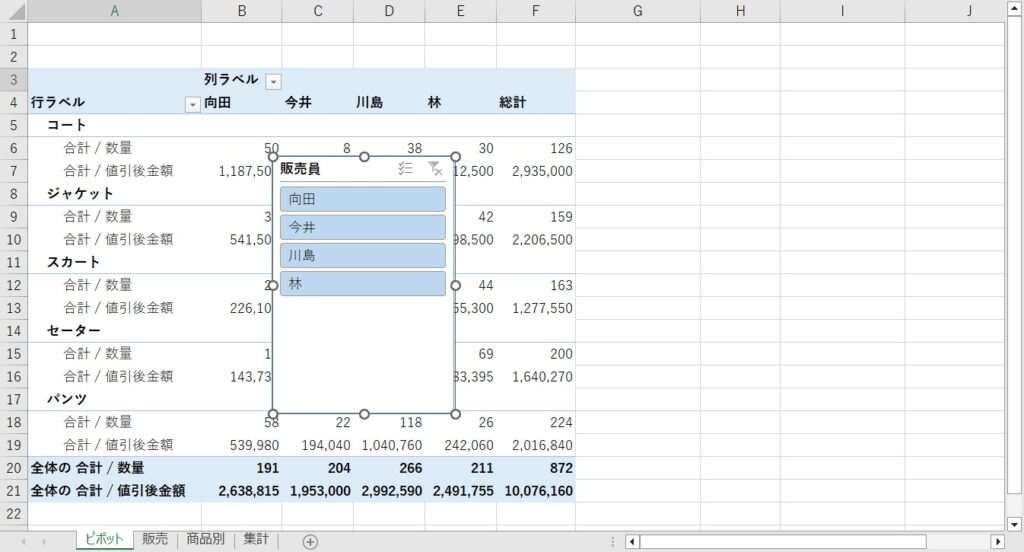
Task: Switch to the 販売 sheet tab
Action: pyautogui.click(x=155, y=540)
